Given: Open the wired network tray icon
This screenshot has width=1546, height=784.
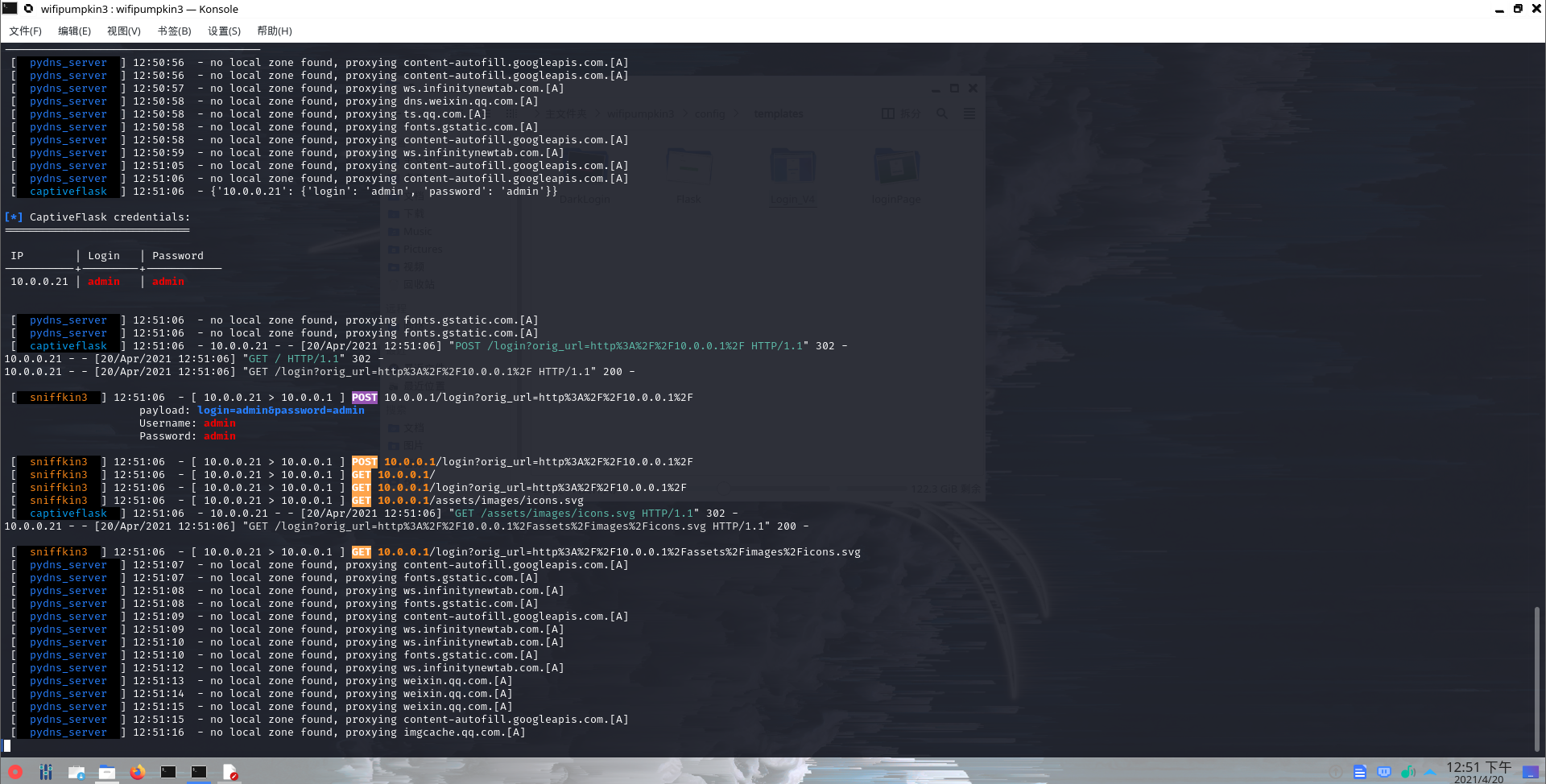Looking at the screenshot, I should click(x=1384, y=772).
